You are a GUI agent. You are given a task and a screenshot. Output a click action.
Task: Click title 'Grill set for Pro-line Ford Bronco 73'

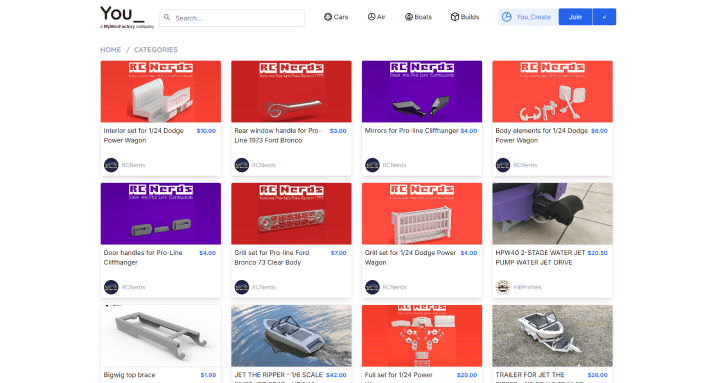tap(272, 257)
